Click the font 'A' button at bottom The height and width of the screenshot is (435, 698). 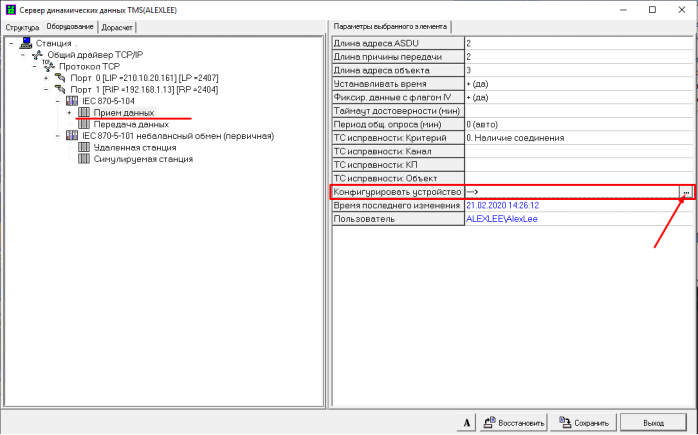coord(466,422)
